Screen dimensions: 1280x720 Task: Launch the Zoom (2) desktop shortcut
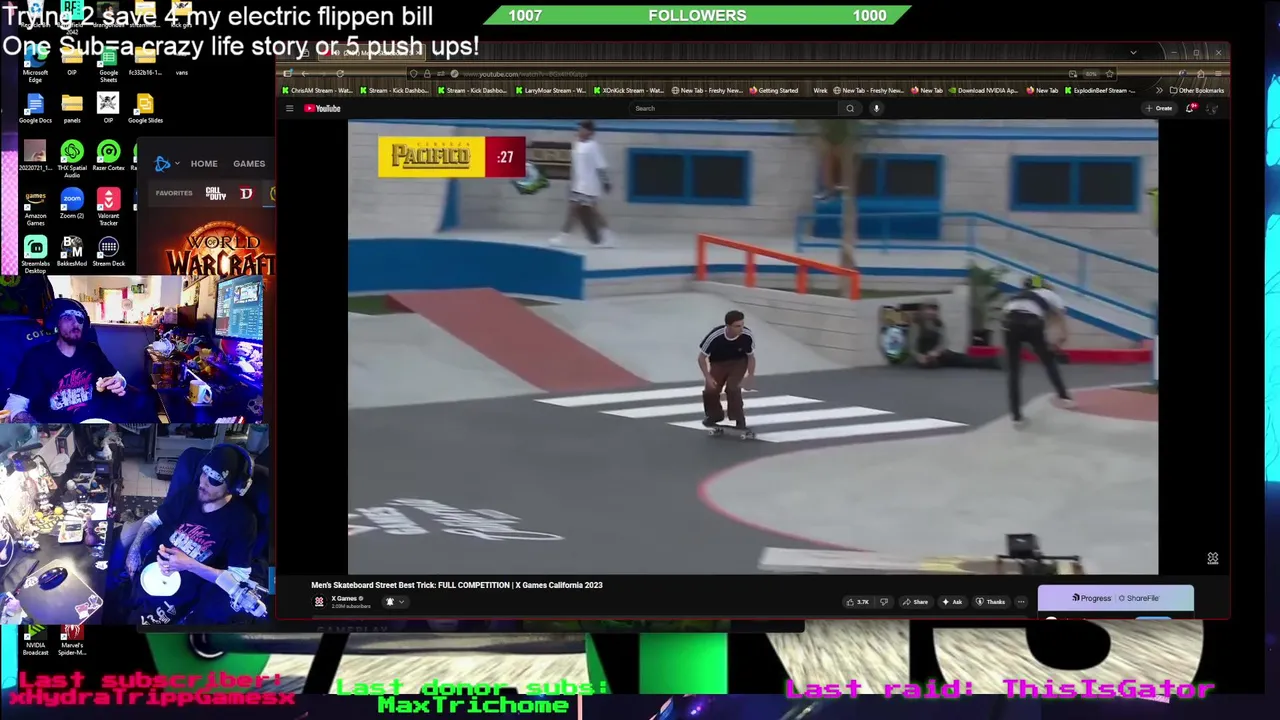[72, 204]
